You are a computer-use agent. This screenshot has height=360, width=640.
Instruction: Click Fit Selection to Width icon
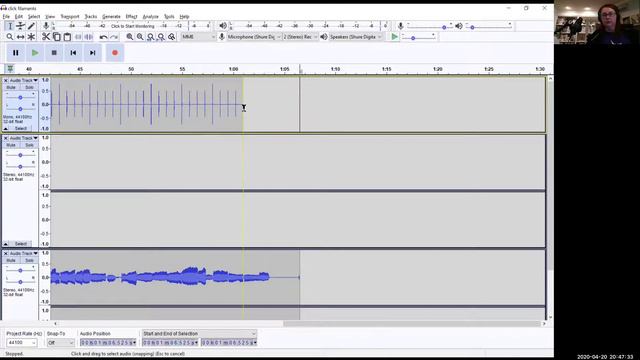click(x=151, y=37)
